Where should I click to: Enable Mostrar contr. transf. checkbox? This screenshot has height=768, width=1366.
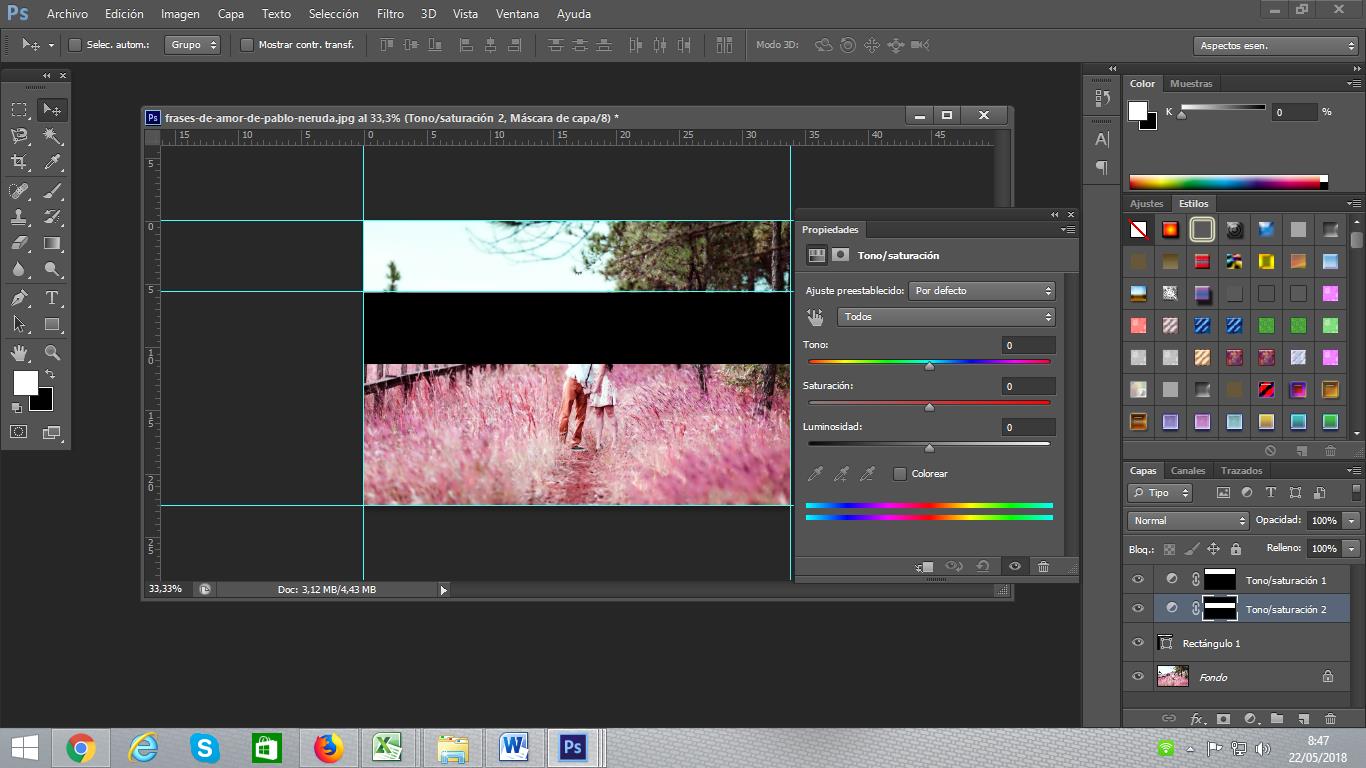(247, 45)
